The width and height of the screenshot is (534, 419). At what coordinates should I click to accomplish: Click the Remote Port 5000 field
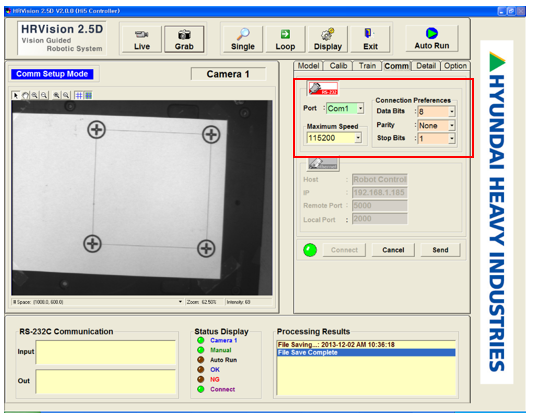(380, 205)
